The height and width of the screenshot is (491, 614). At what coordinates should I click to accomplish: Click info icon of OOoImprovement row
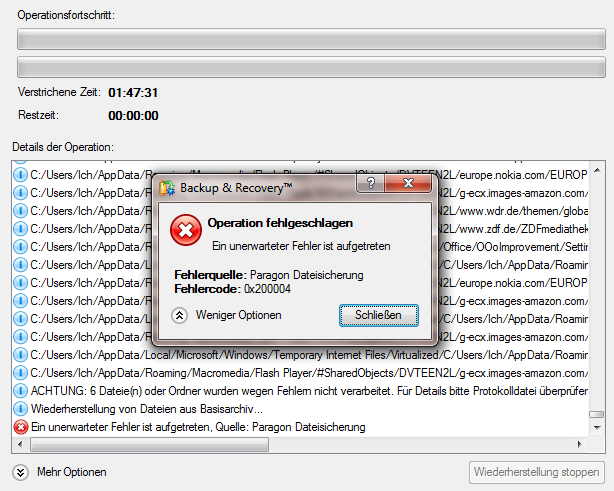coord(20,247)
